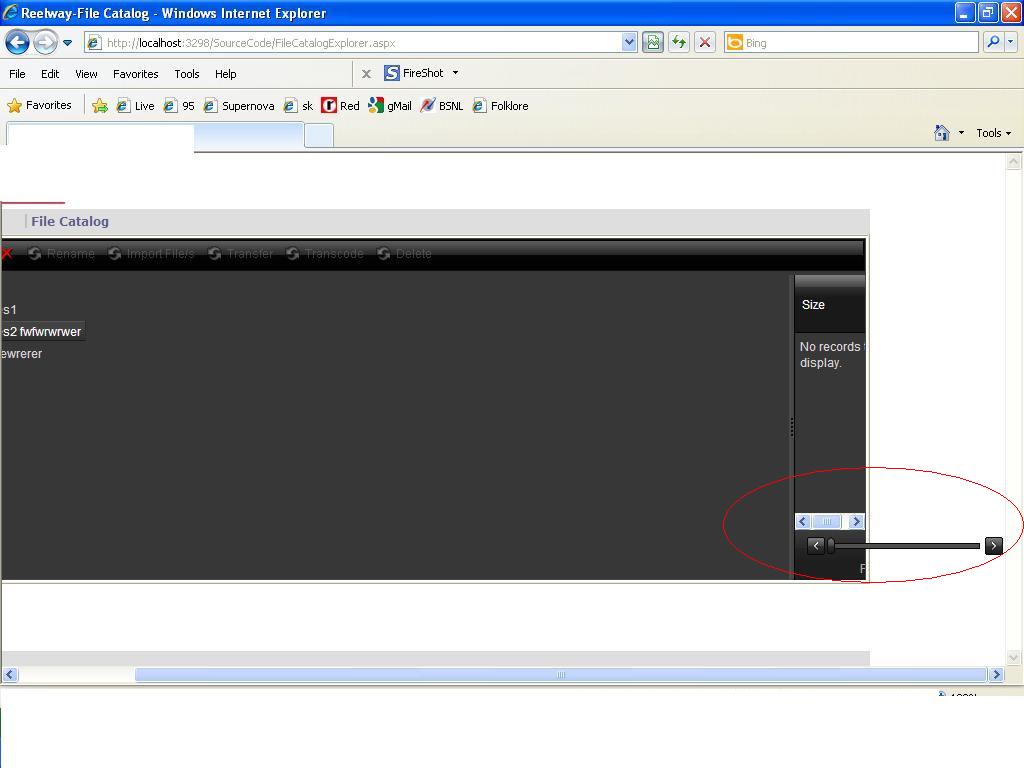Click the splitter bar handle beside grid
This screenshot has width=1024, height=768.
pos(792,427)
